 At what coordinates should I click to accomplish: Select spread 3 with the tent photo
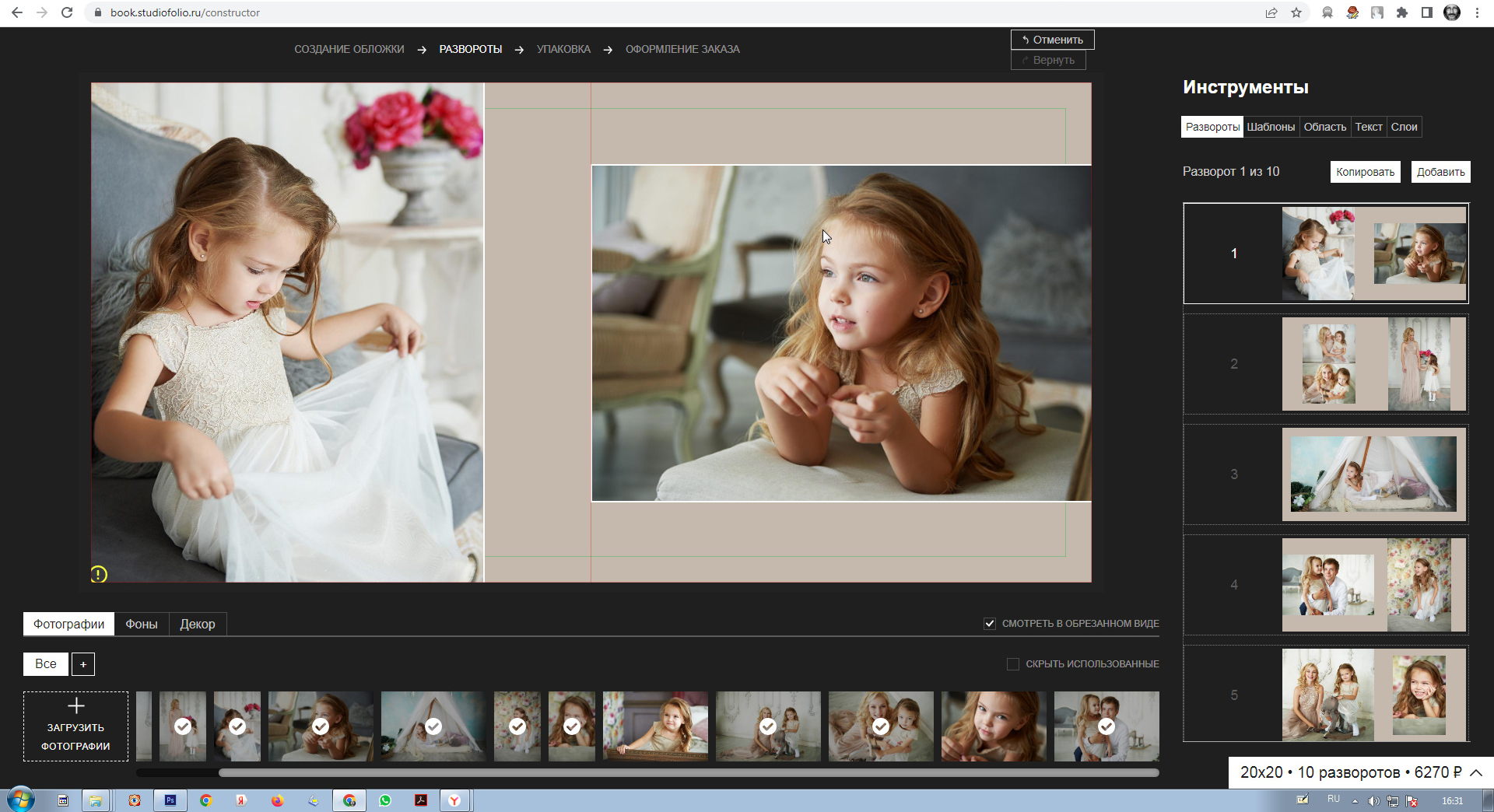[1326, 474]
